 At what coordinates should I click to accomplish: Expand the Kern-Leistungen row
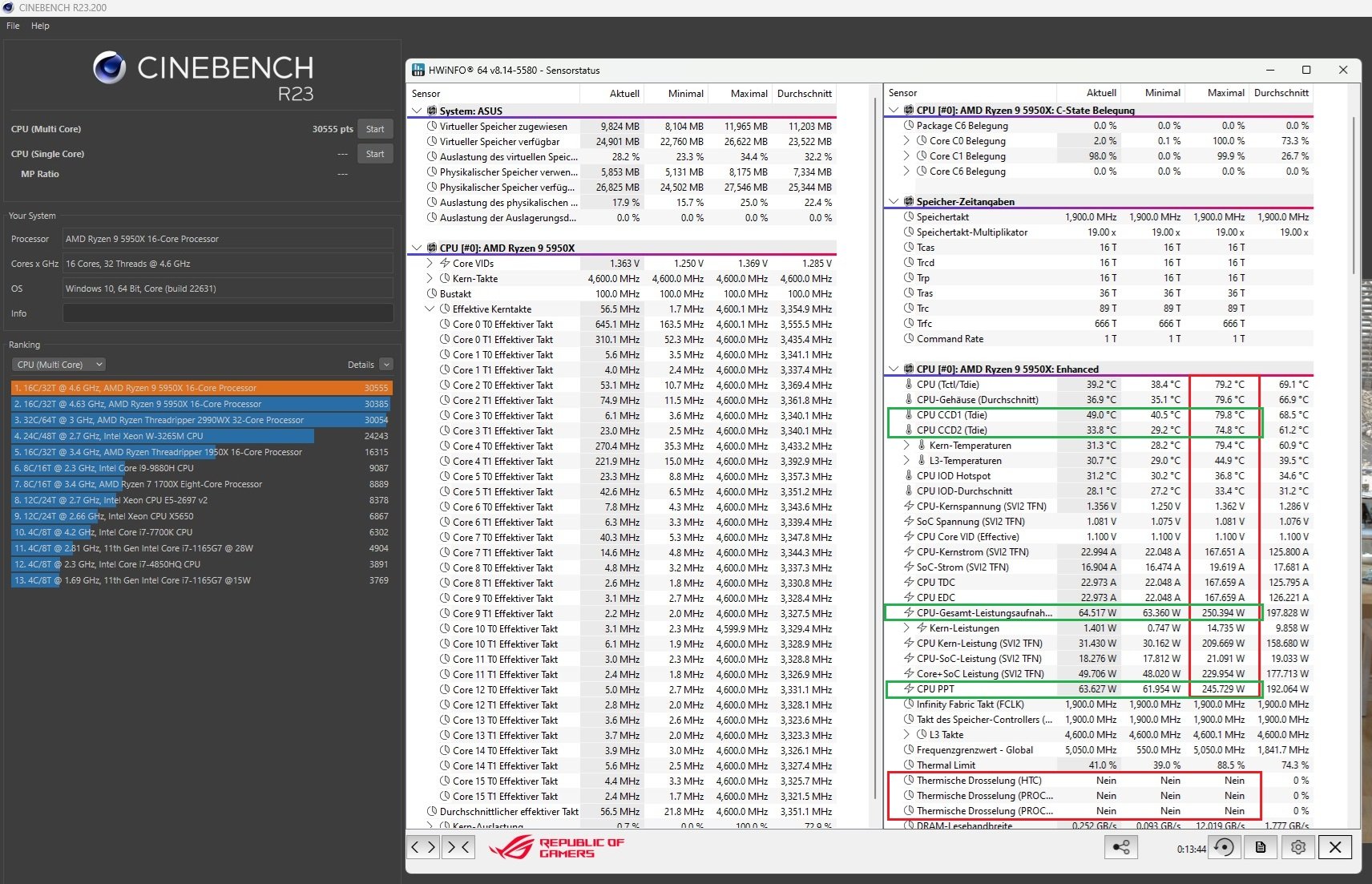click(x=906, y=628)
